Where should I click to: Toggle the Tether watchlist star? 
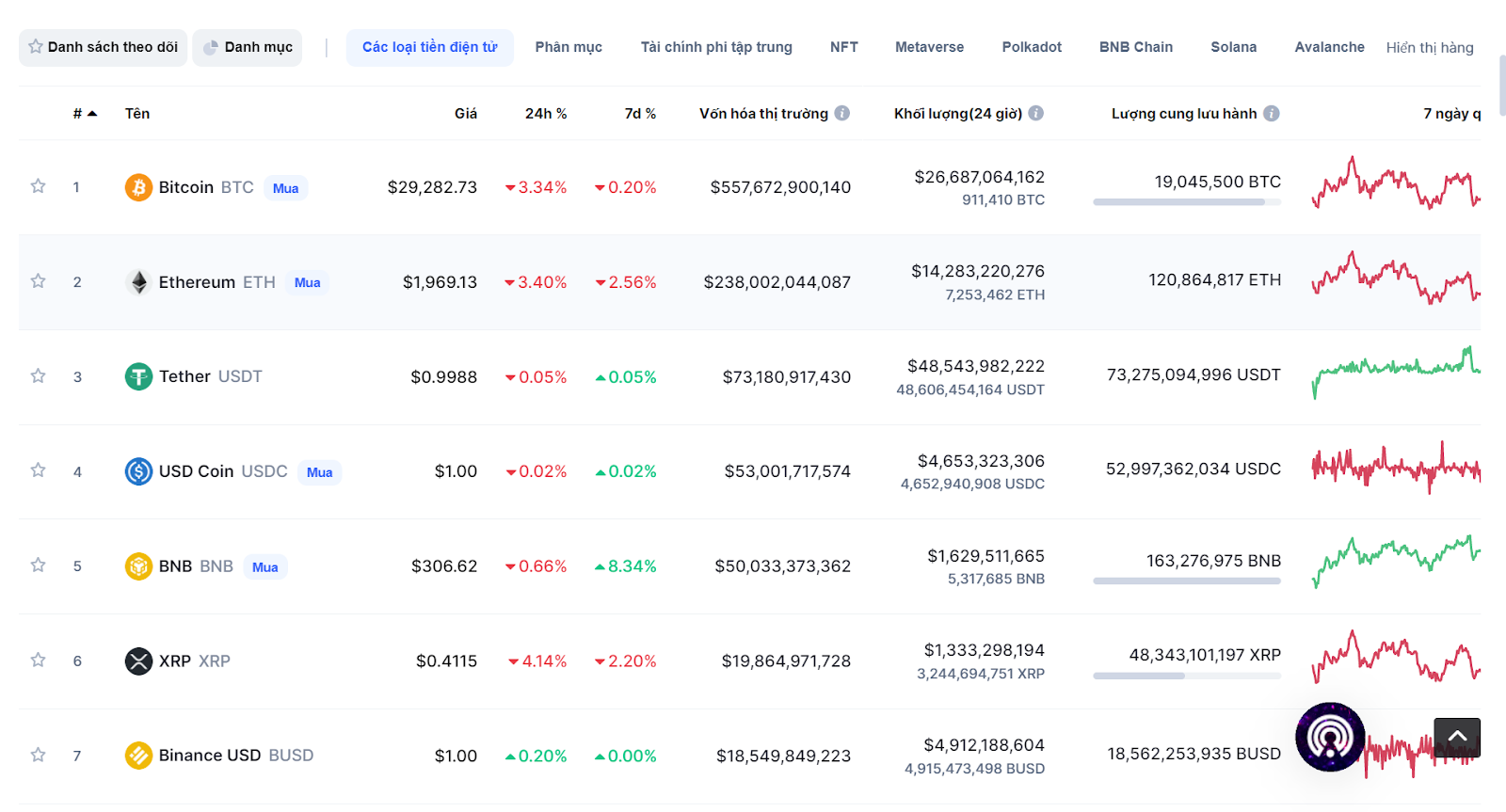pyautogui.click(x=38, y=376)
